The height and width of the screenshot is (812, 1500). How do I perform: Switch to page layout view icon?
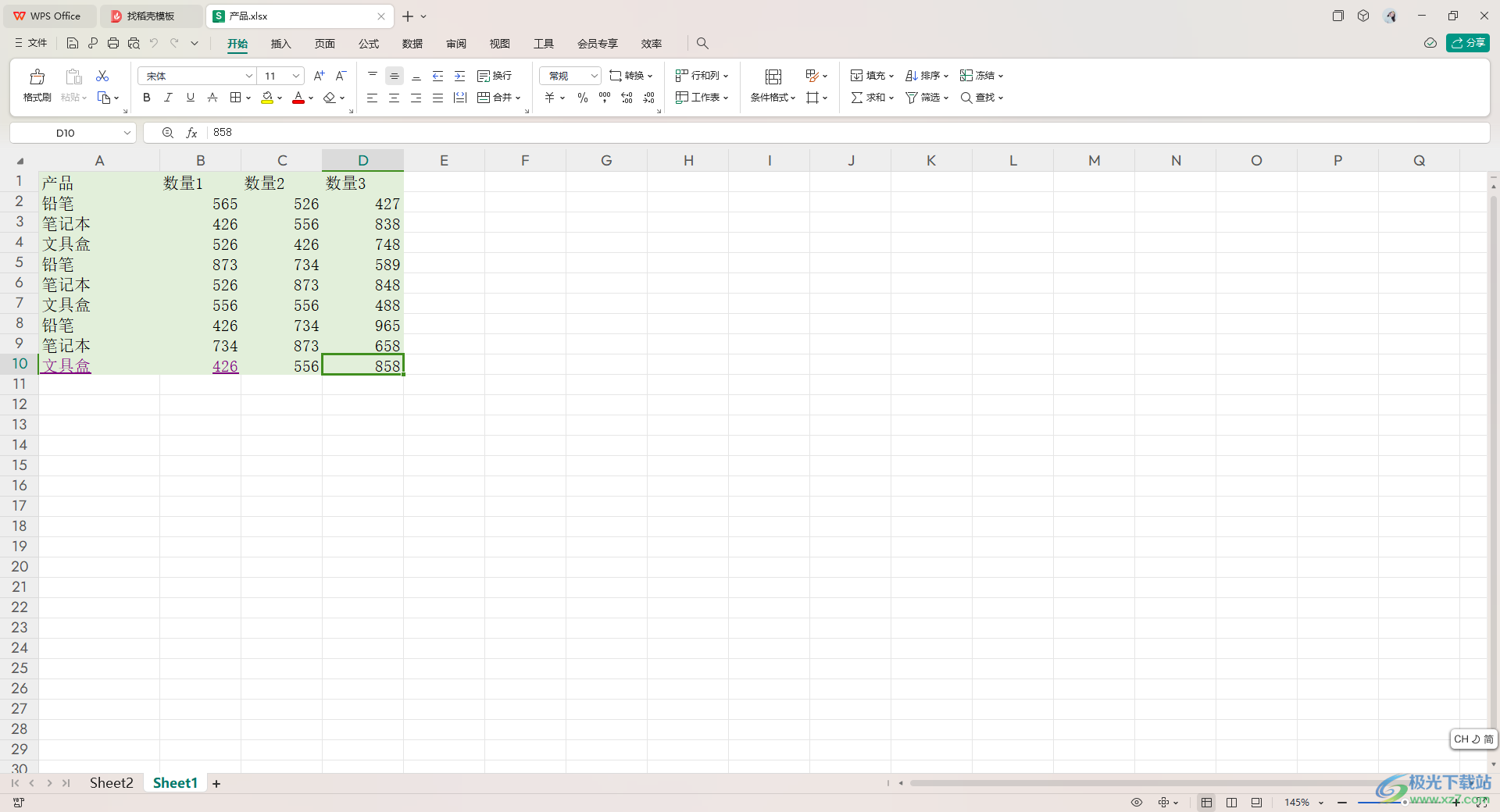click(x=1231, y=803)
